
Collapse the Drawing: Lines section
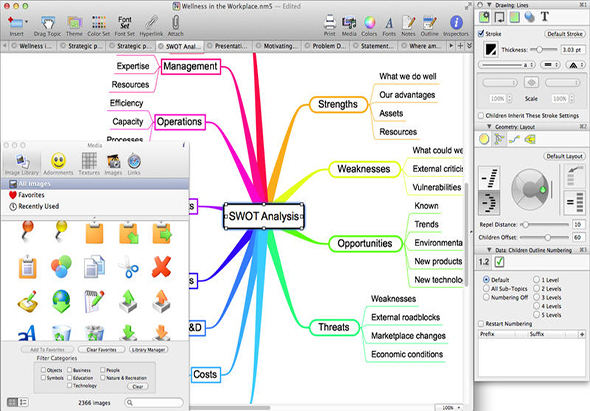point(489,5)
